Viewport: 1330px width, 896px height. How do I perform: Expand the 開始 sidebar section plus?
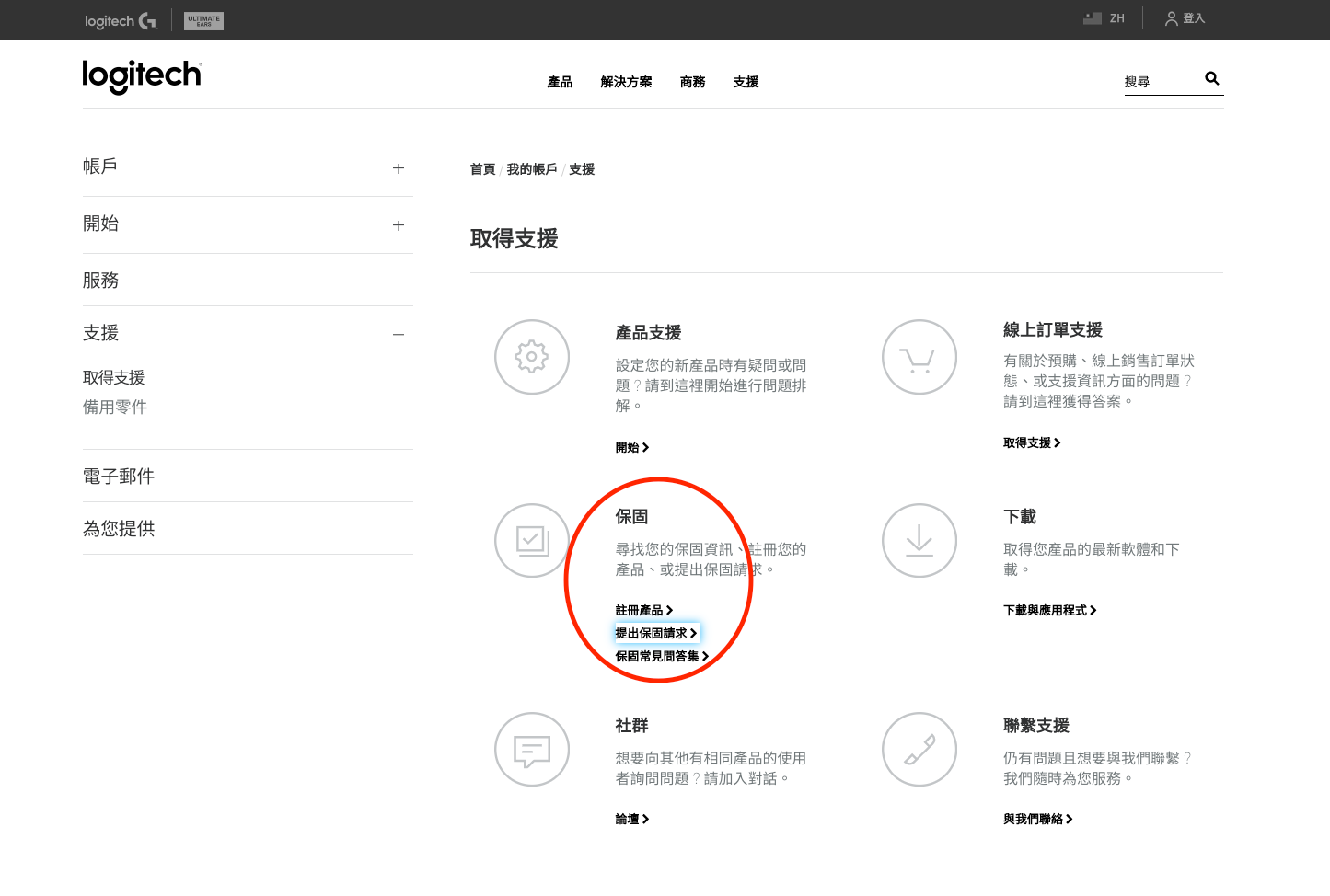(x=399, y=225)
